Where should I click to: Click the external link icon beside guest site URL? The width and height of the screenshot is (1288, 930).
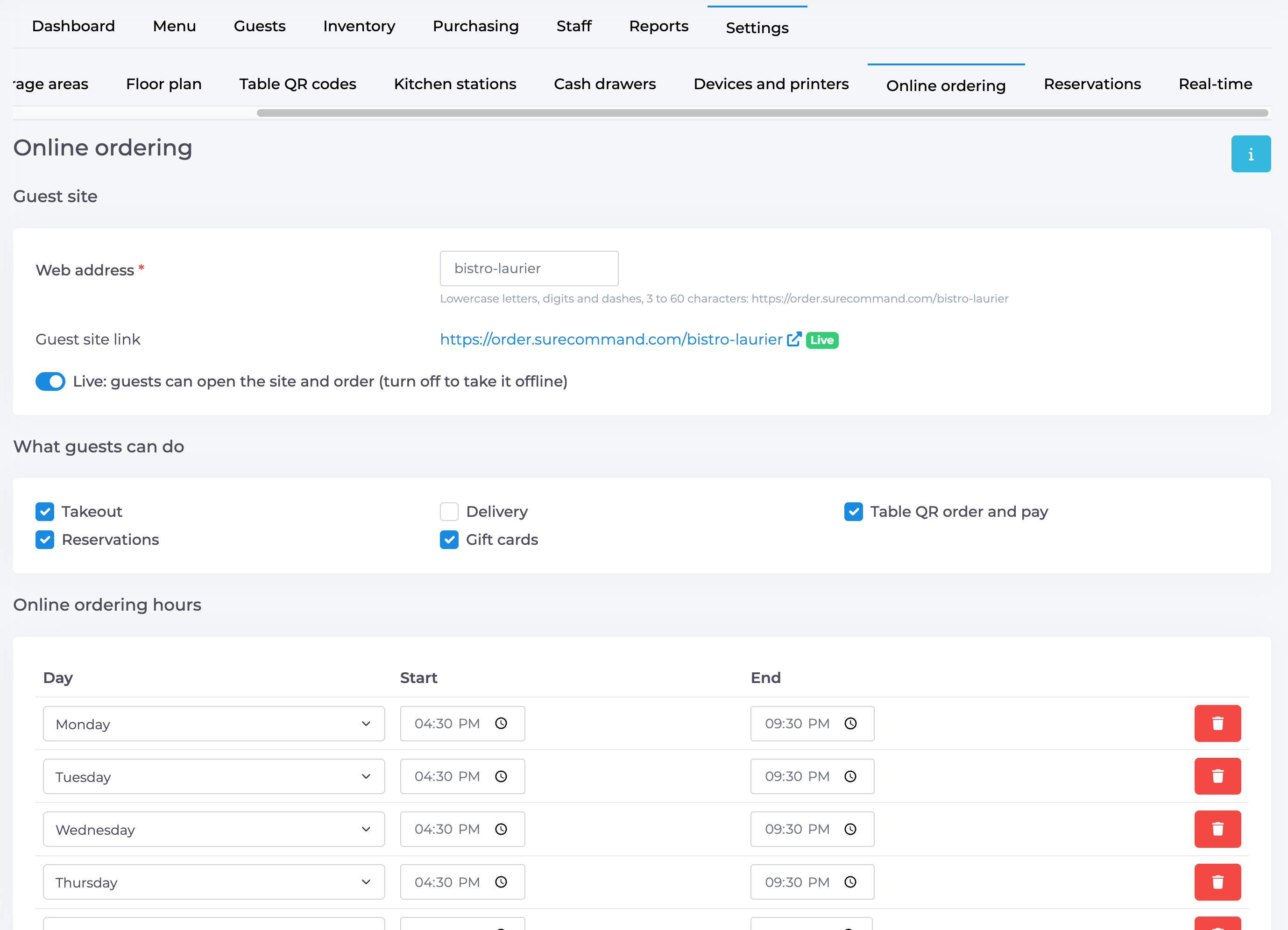point(794,339)
